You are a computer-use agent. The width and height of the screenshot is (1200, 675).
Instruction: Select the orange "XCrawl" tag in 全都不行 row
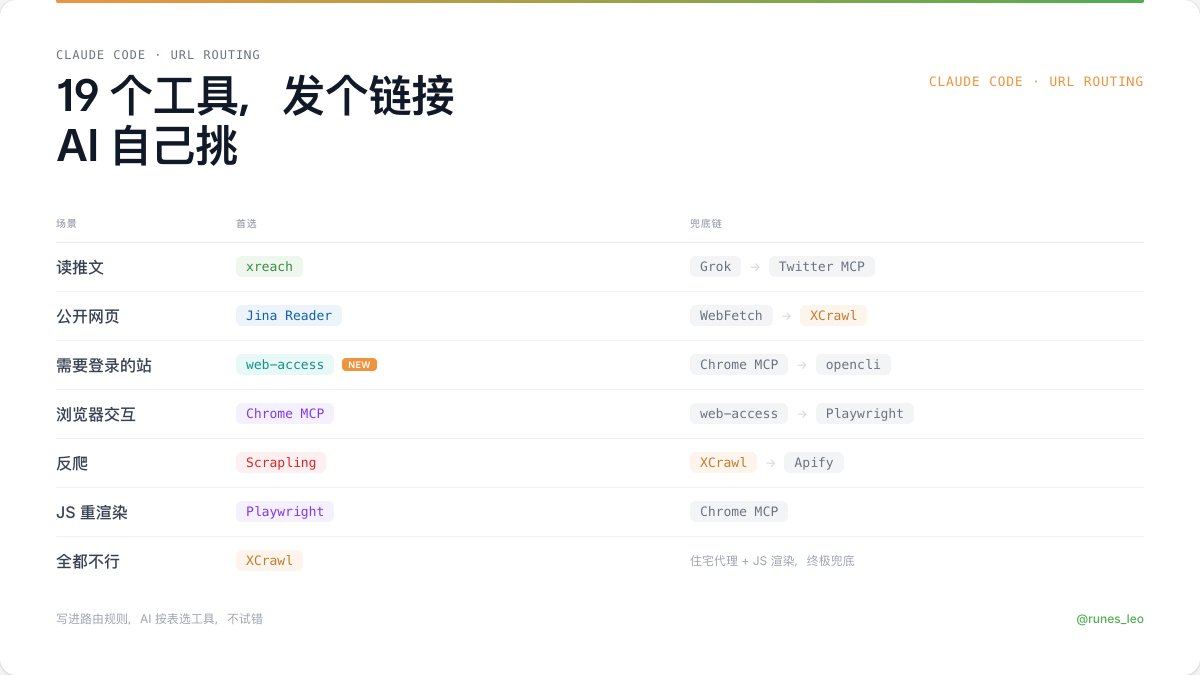pyautogui.click(x=269, y=560)
